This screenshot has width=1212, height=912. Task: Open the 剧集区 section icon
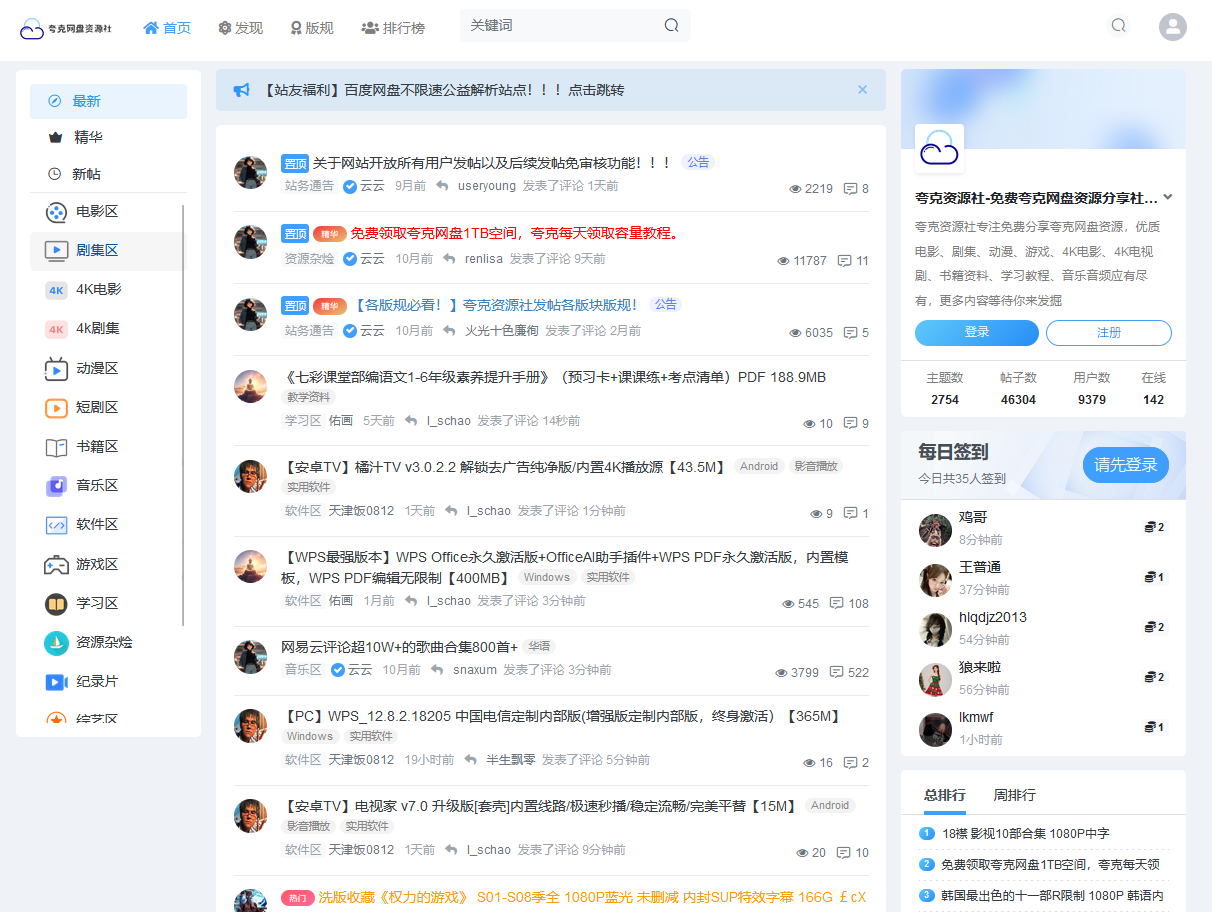56,250
